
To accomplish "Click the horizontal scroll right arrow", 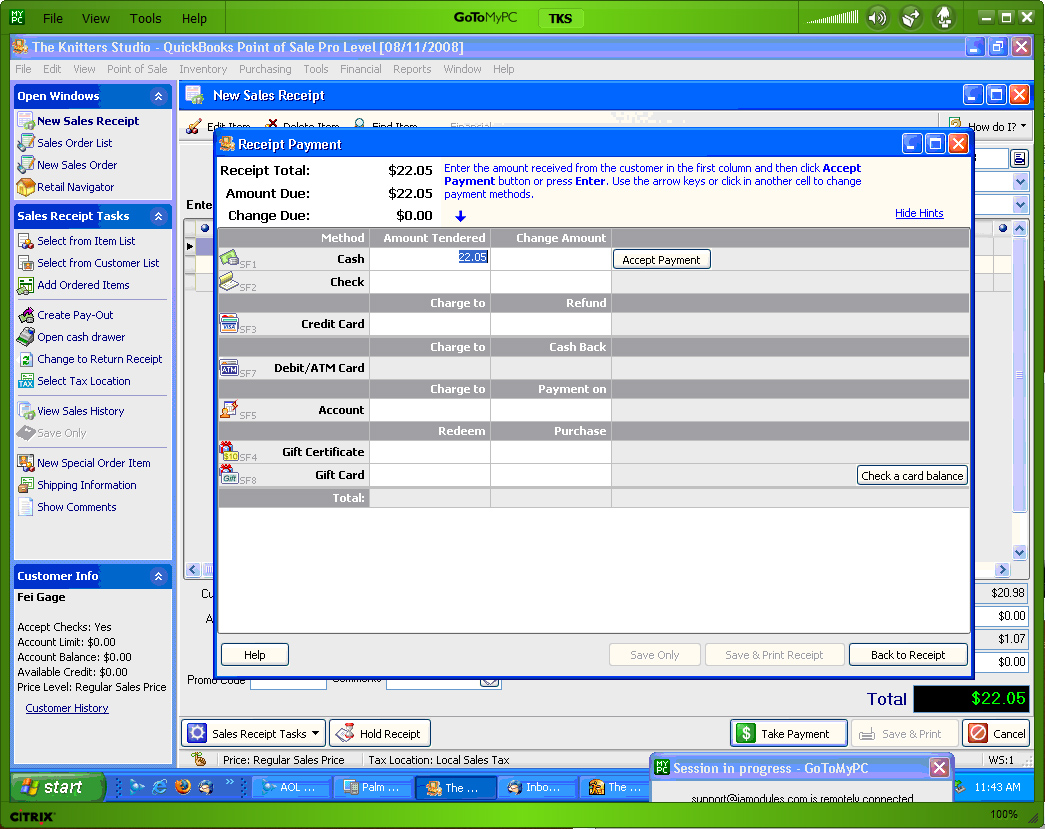I will (x=1002, y=570).
